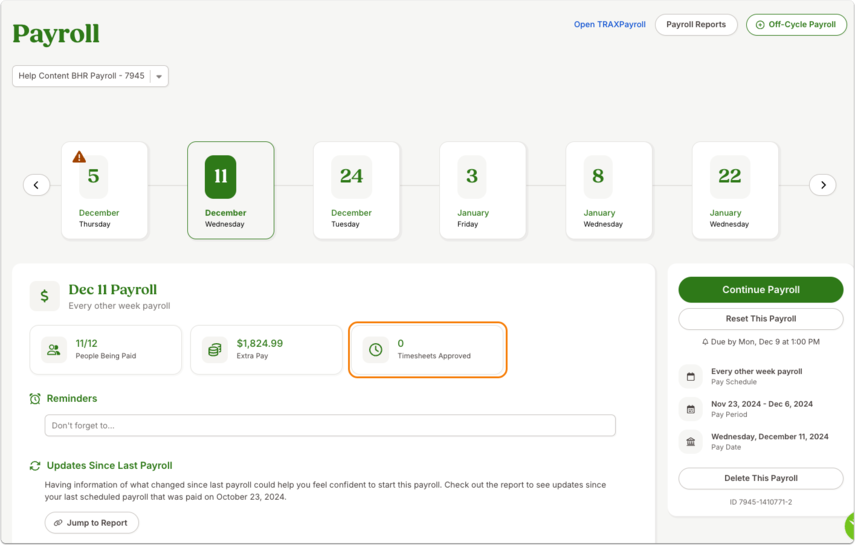Click the link icon in Jump to Report
The image size is (855, 545).
(x=58, y=523)
